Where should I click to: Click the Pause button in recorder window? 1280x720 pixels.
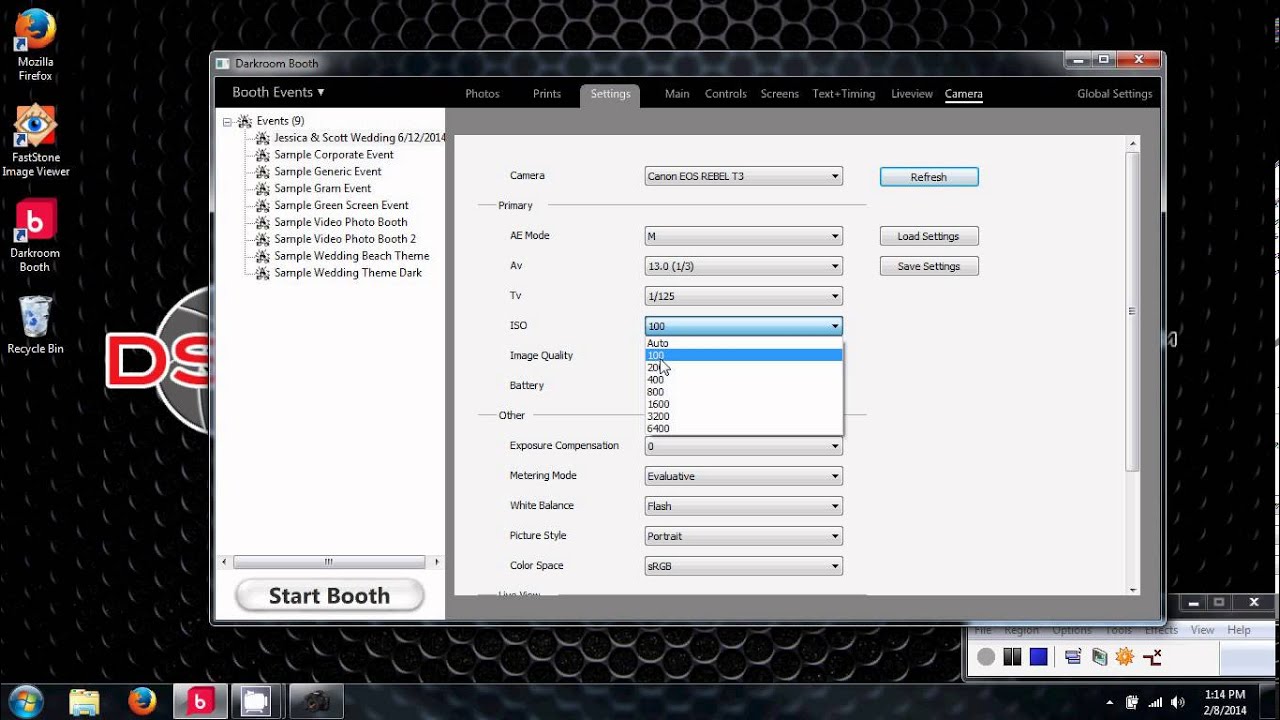pos(1012,657)
